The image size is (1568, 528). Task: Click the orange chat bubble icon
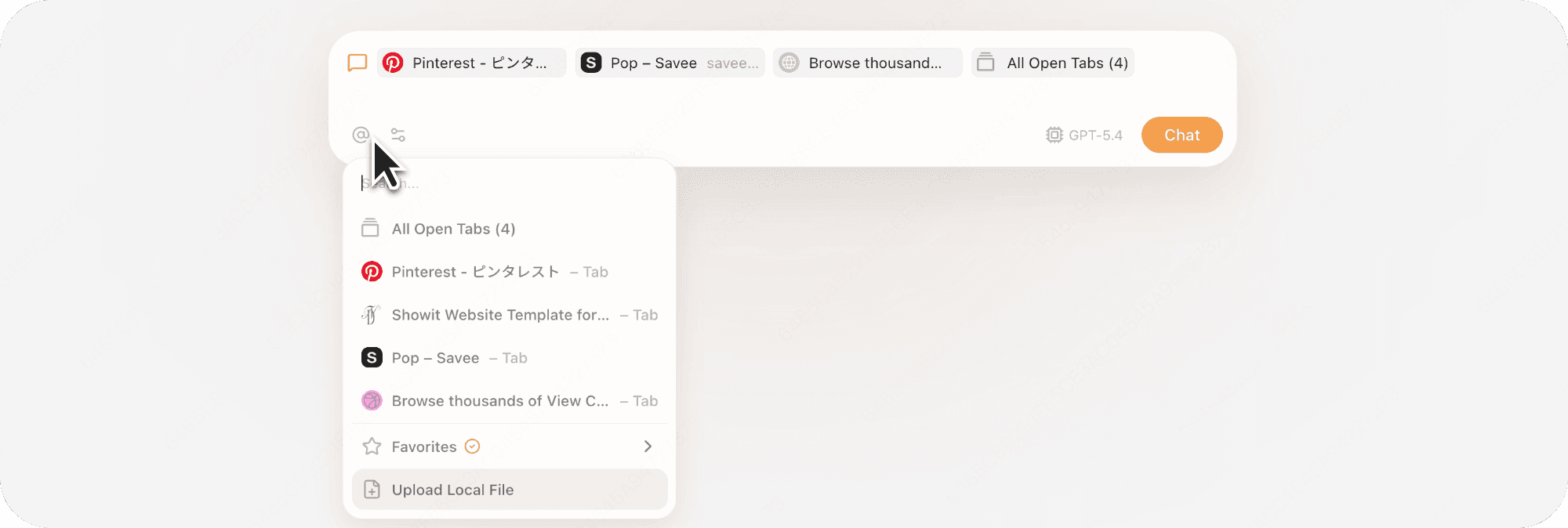[x=358, y=63]
